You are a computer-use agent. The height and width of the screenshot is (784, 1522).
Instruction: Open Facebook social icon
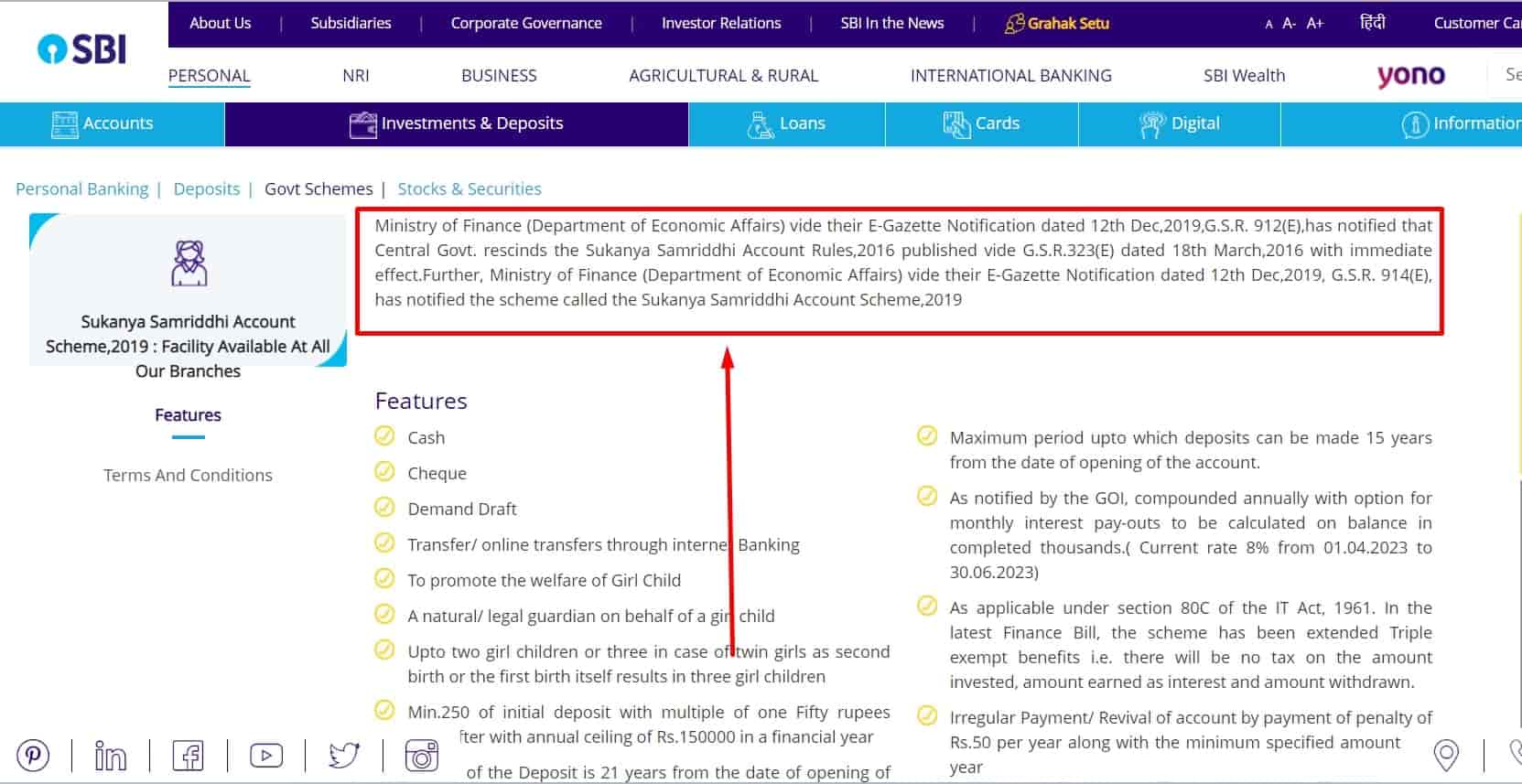point(188,756)
